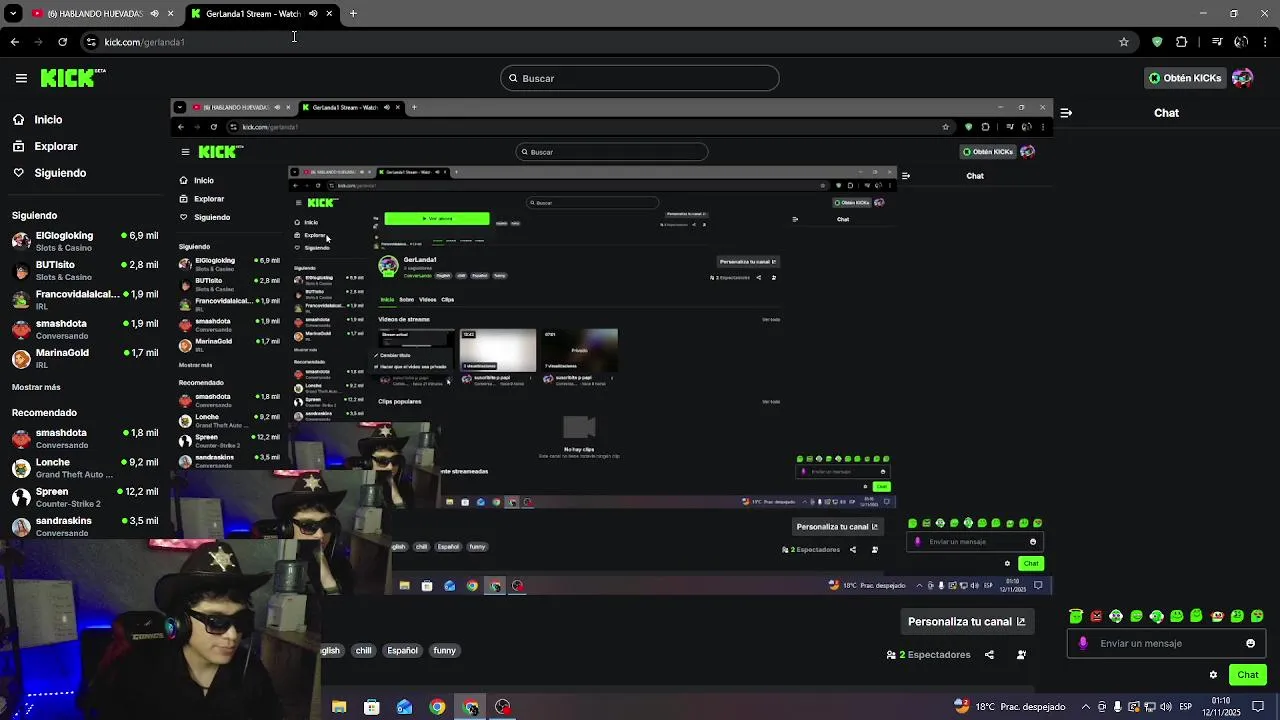Close the GerLanda1 Stream tab
Screen dimensions: 1280x720
pos(329,14)
